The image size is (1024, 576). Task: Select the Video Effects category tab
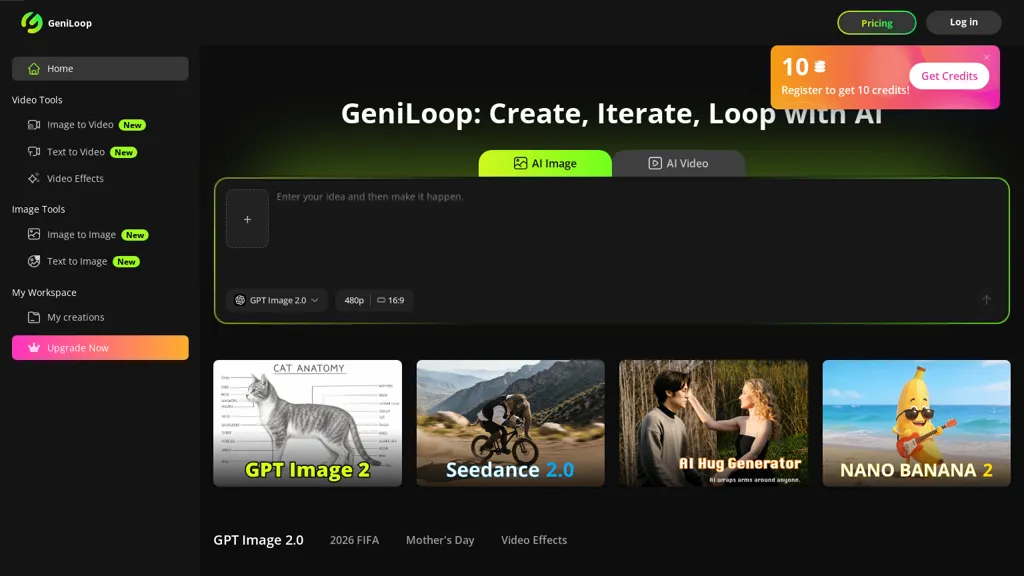point(534,540)
